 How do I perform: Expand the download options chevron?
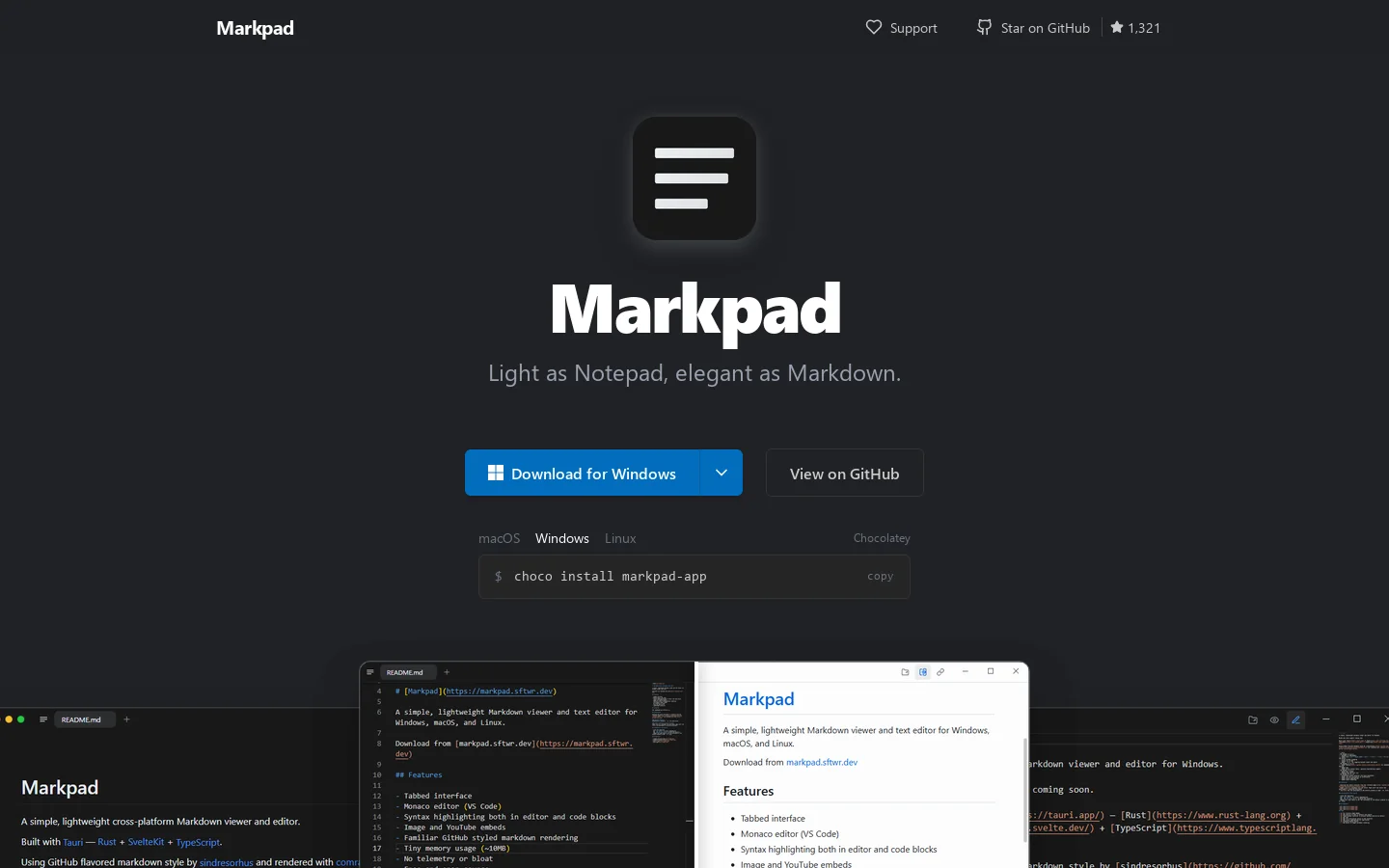tap(722, 473)
